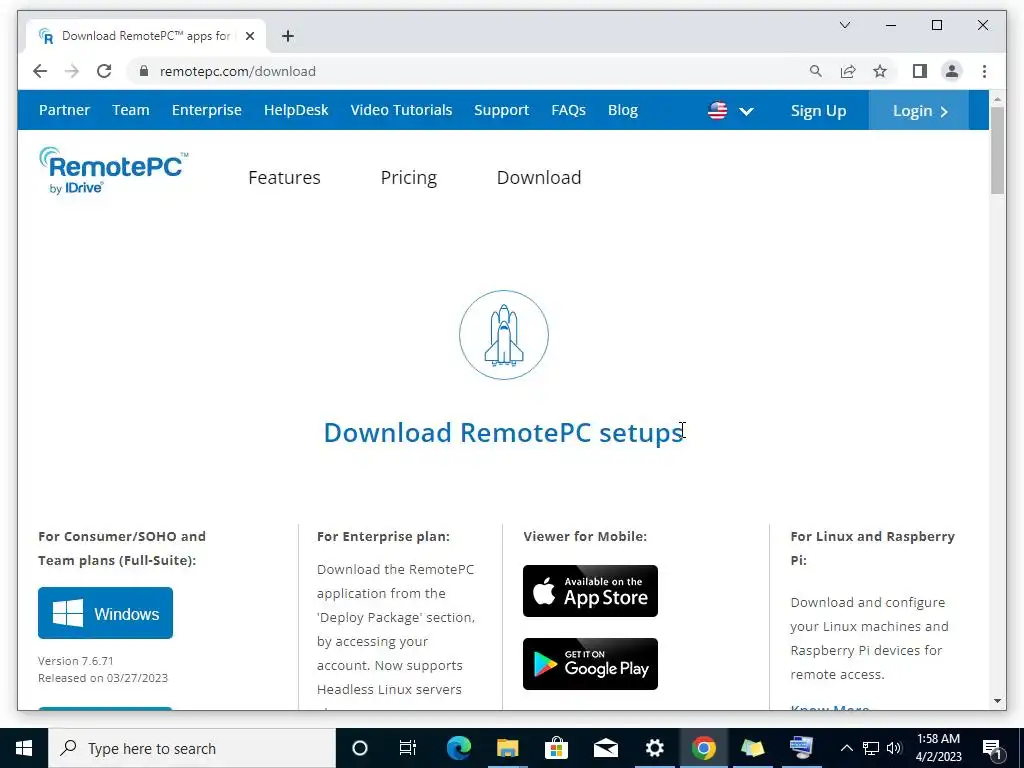Viewport: 1024px width, 768px height.
Task: Open the Pricing navigation item
Action: tap(408, 177)
